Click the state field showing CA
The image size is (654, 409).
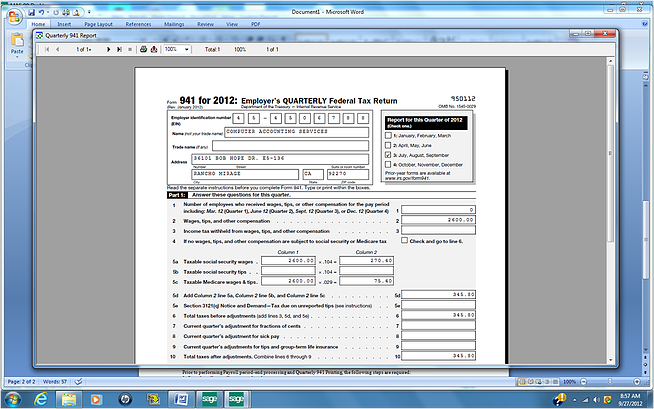click(x=313, y=174)
